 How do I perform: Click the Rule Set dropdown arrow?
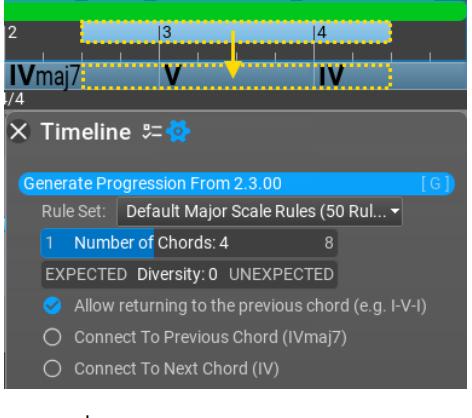pyautogui.click(x=395, y=211)
